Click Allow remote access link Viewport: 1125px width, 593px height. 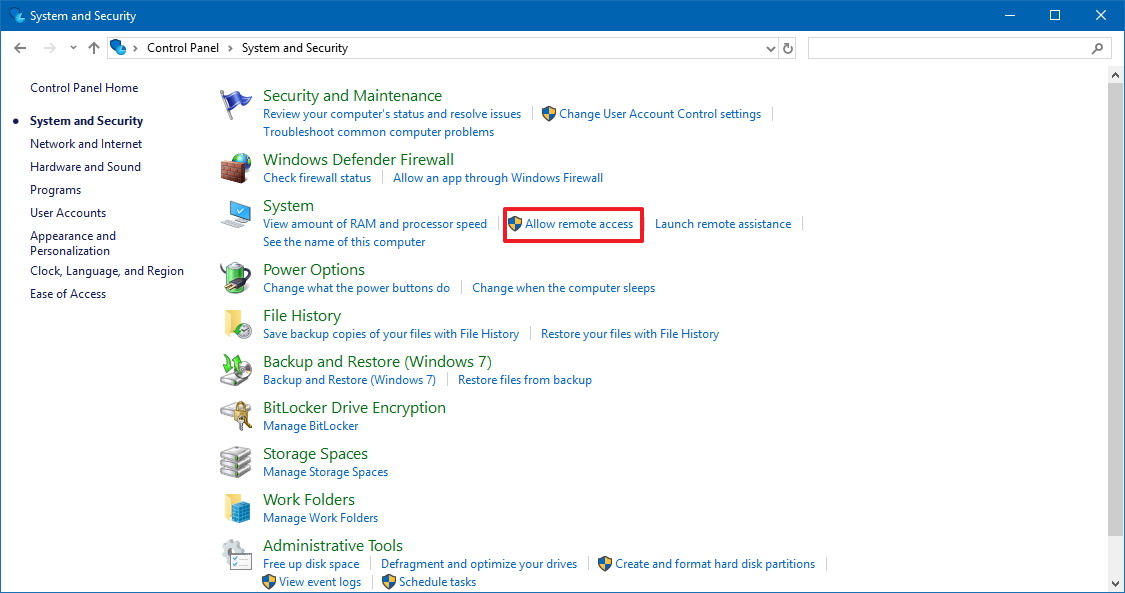point(579,224)
